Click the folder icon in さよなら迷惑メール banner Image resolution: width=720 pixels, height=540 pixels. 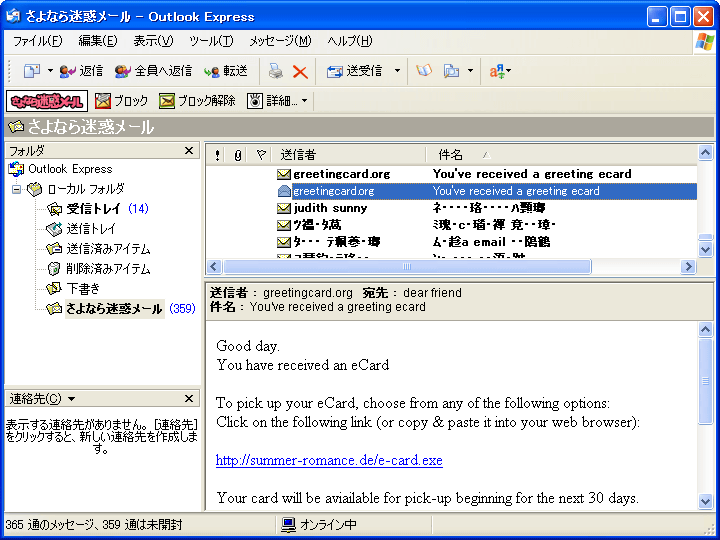[16, 126]
